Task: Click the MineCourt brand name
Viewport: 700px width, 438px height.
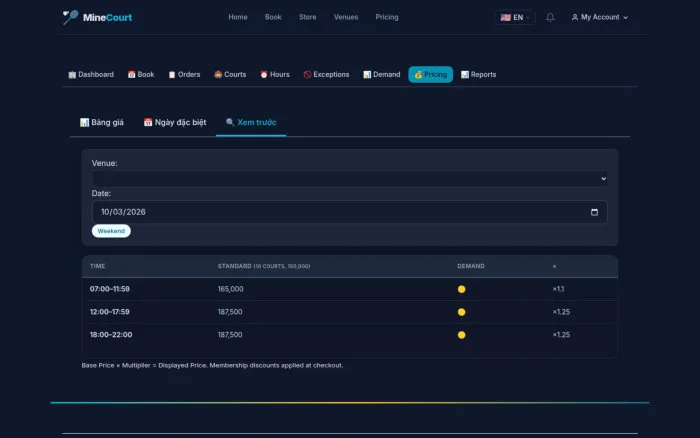Action: tap(107, 17)
